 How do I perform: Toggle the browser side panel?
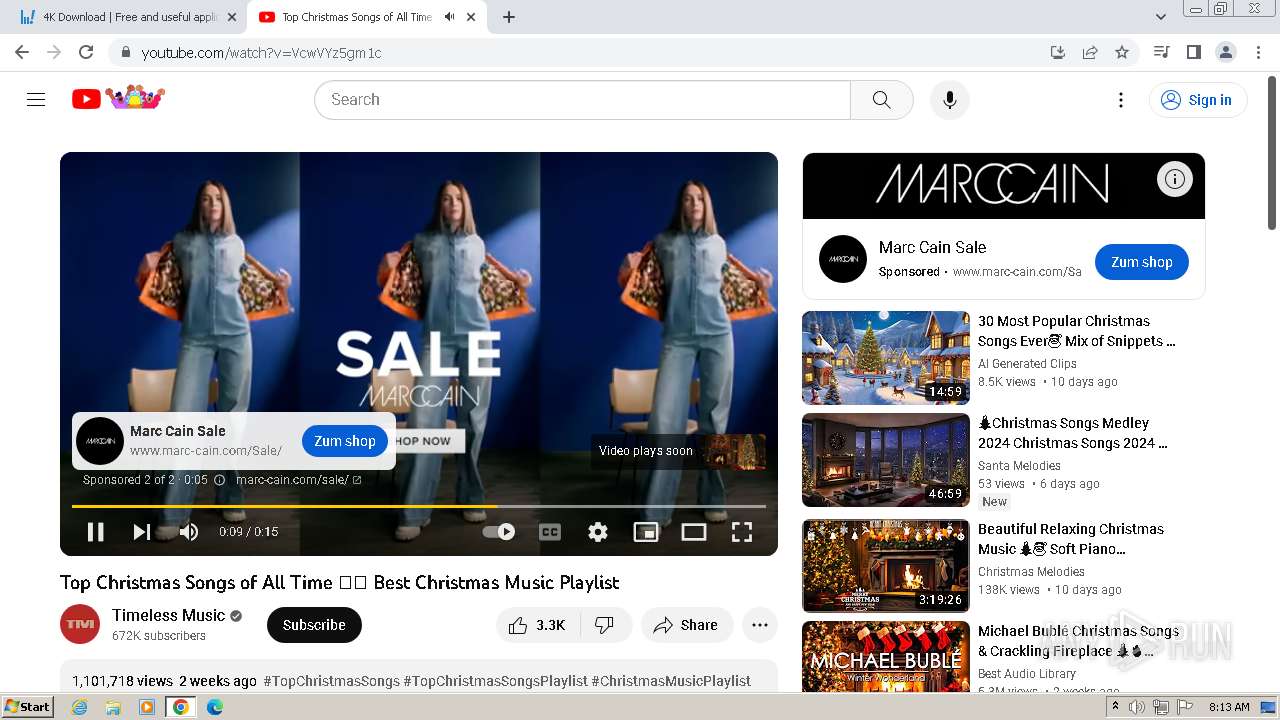click(x=1193, y=52)
